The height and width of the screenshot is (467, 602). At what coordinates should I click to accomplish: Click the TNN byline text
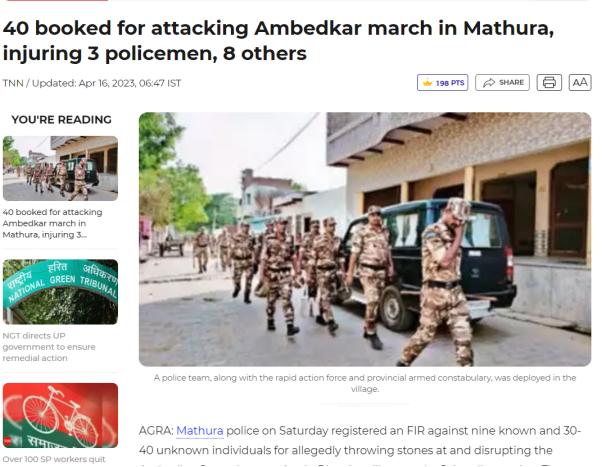click(13, 83)
